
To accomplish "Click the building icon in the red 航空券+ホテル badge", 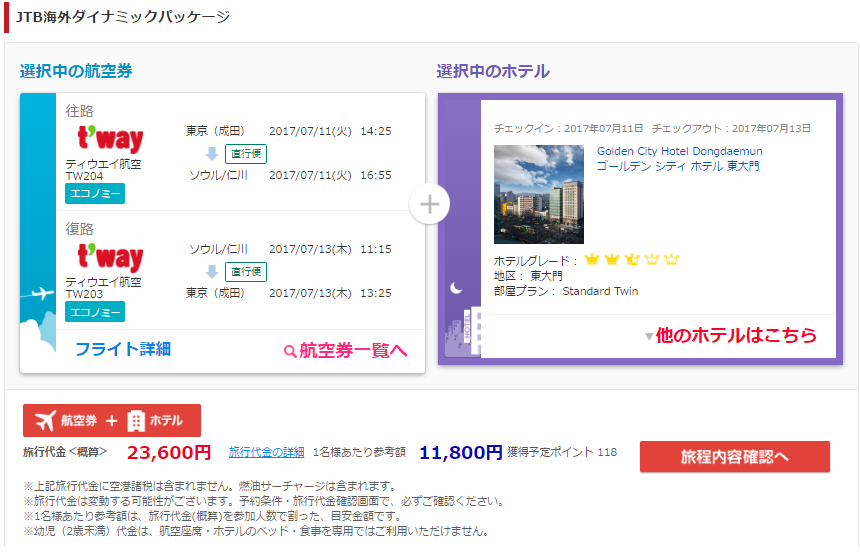I will tap(135, 421).
